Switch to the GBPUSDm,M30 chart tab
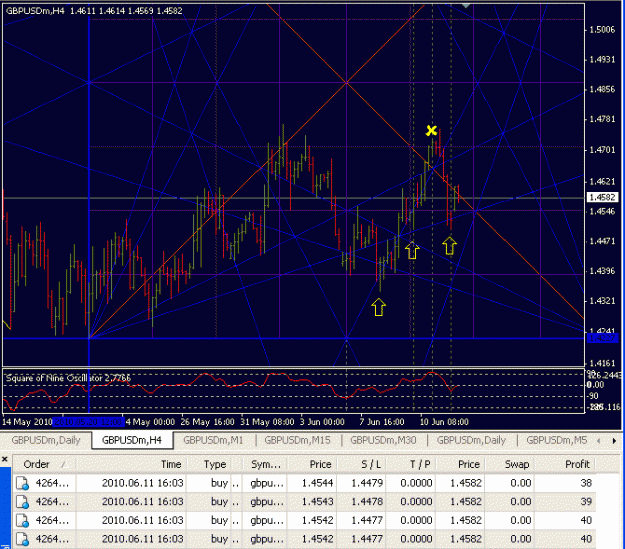This screenshot has height=549, width=625. click(x=383, y=440)
